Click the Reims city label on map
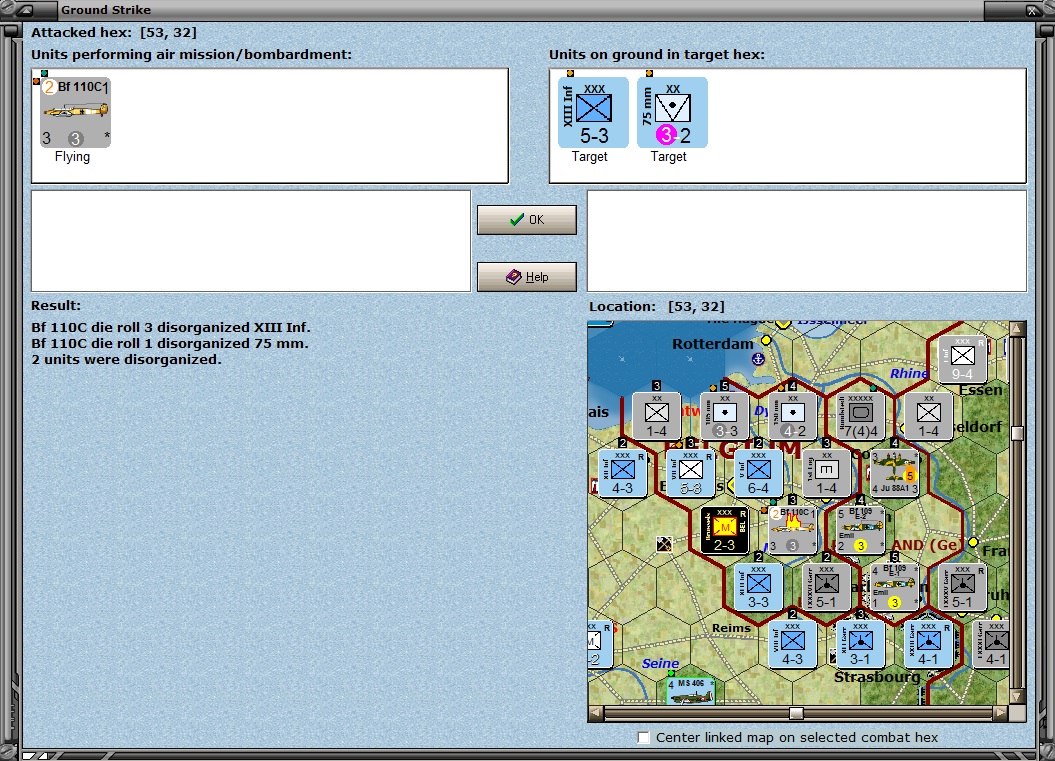Viewport: 1055px width, 761px height. (731, 628)
